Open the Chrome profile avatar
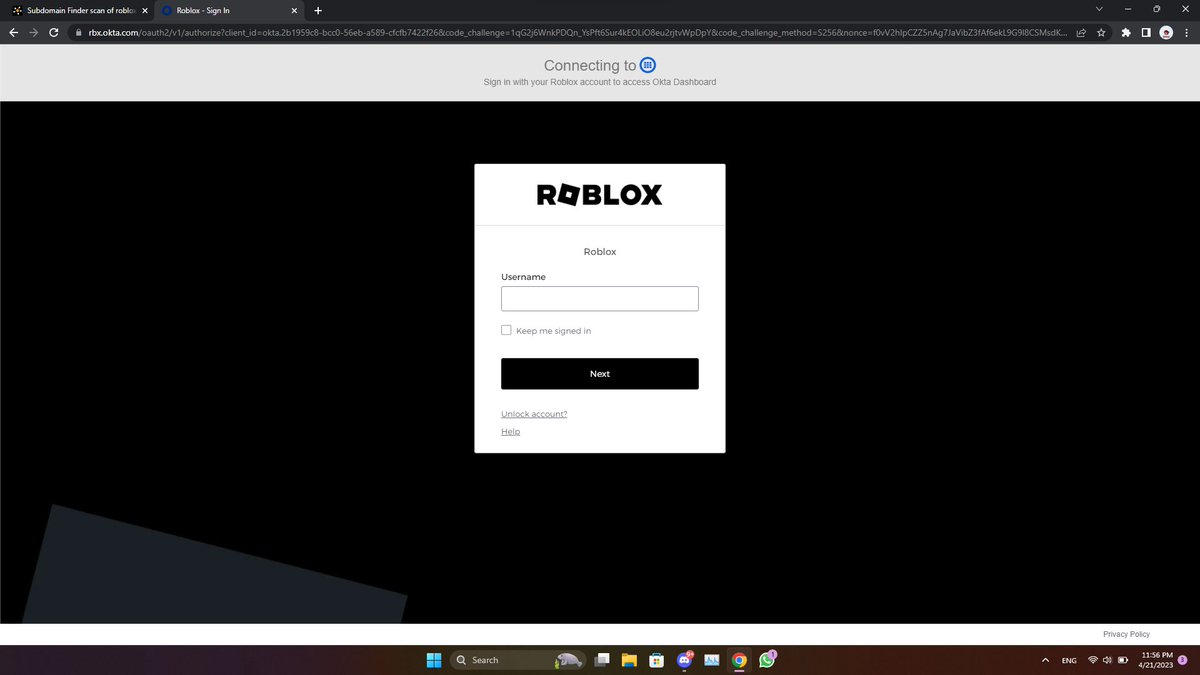Image resolution: width=1200 pixels, height=675 pixels. coord(1166,32)
